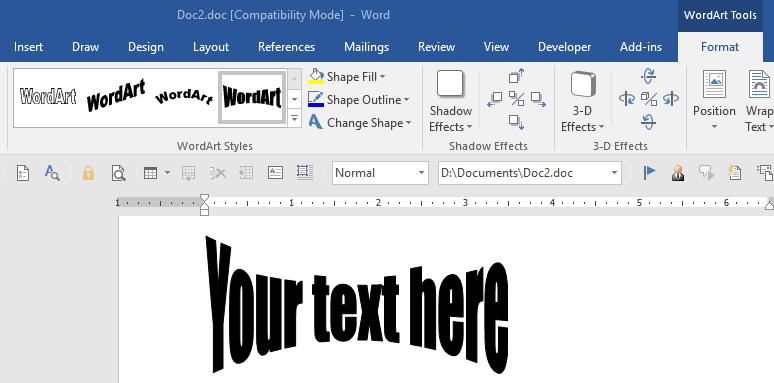
Task: Nudge shadow down
Action: point(516,121)
